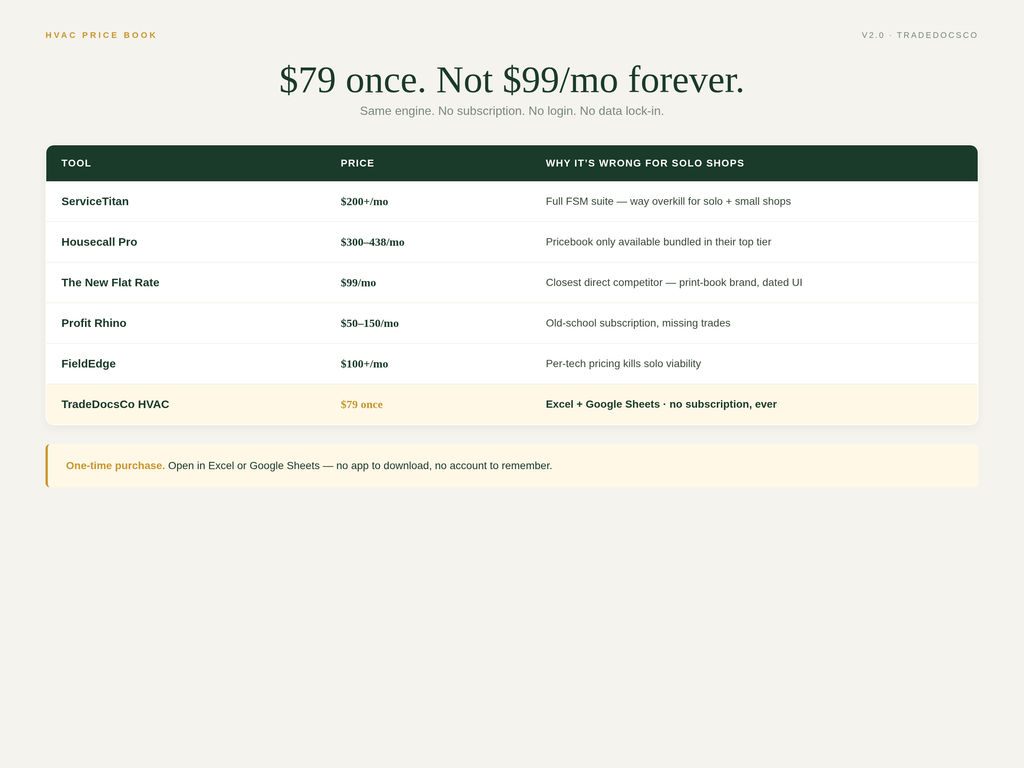Click the '$79 once. Not $99/mo forever.' headline
The height and width of the screenshot is (768, 1024).
tap(512, 80)
